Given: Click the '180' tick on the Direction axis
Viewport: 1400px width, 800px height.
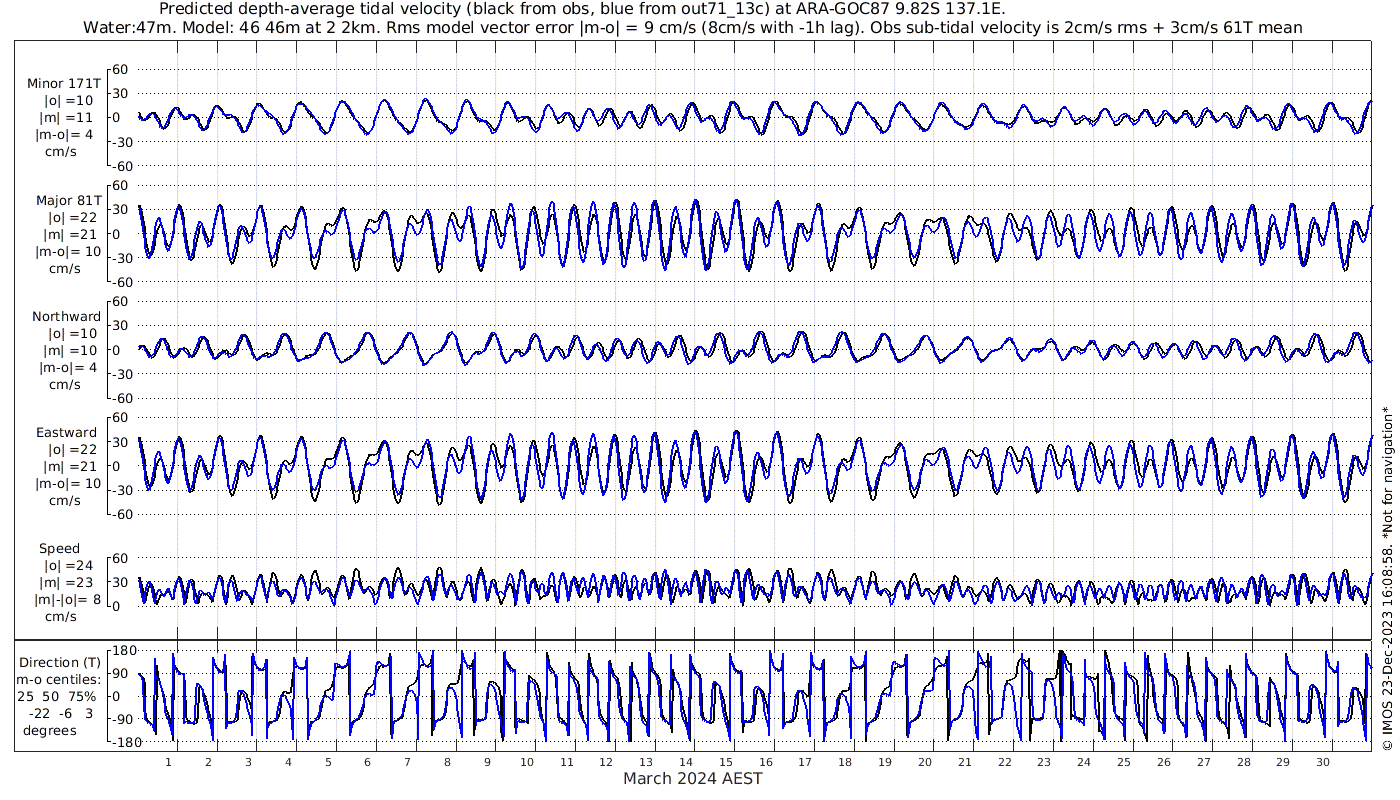Looking at the screenshot, I should tap(124, 649).
